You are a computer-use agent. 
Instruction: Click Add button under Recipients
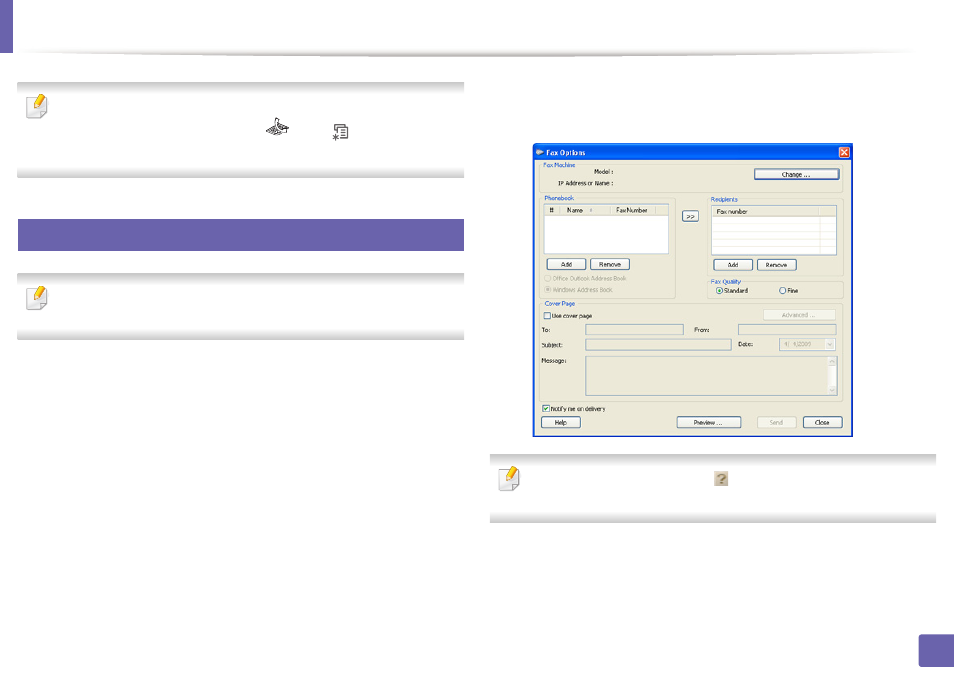[733, 265]
